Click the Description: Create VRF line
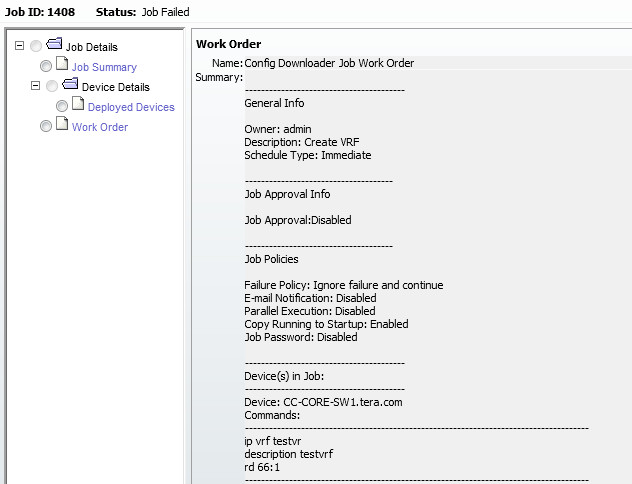This screenshot has height=484, width=632. tap(302, 142)
